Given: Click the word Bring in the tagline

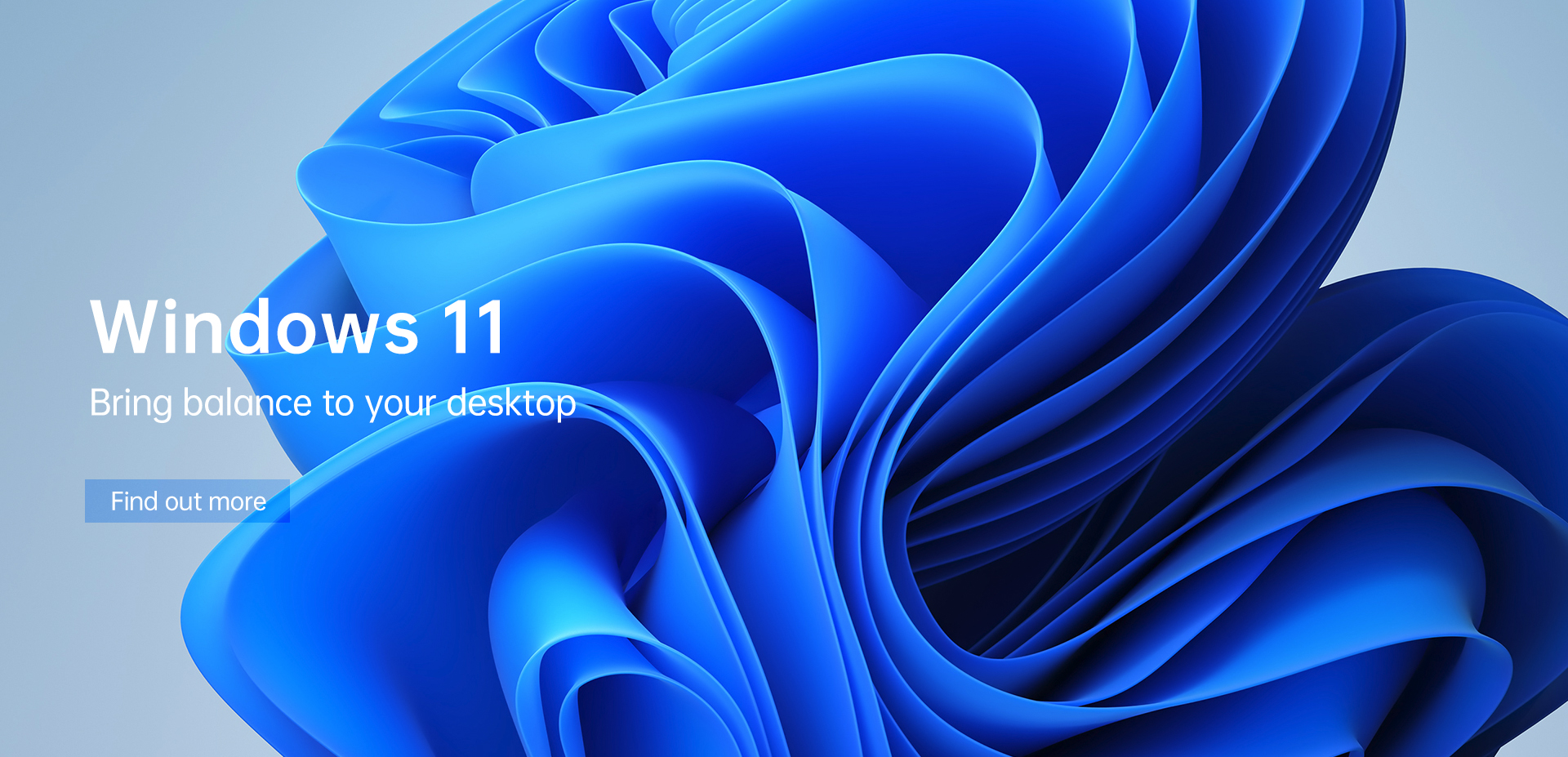Looking at the screenshot, I should tap(131, 403).
